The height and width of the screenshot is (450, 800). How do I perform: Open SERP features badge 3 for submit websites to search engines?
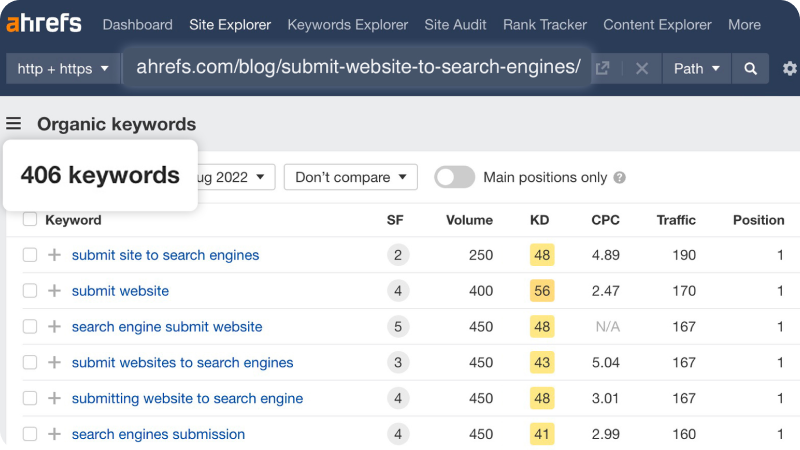(x=398, y=362)
